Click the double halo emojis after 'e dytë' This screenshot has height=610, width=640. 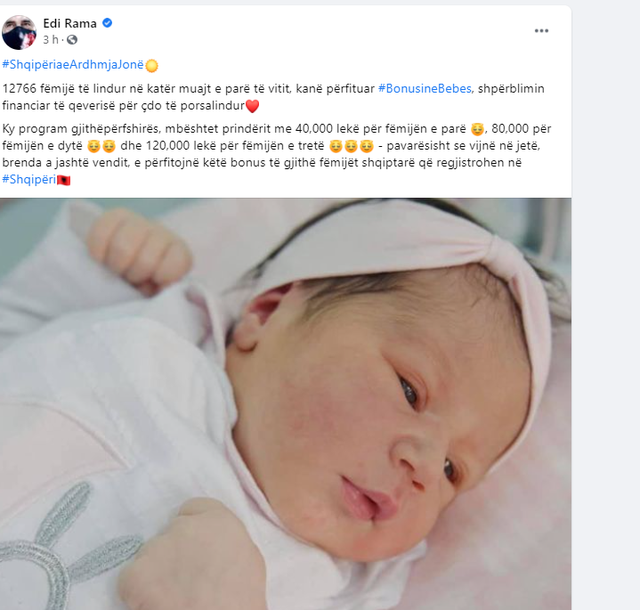point(101,146)
